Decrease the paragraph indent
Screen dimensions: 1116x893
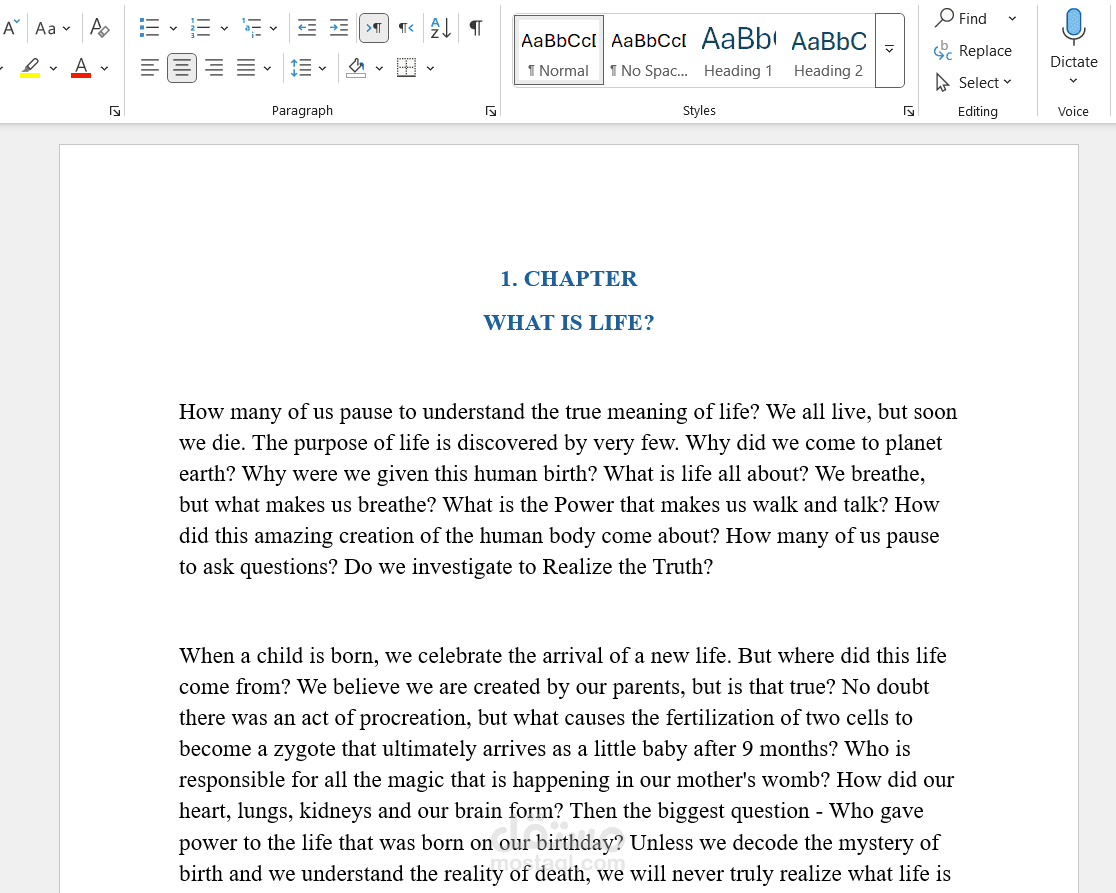click(307, 28)
